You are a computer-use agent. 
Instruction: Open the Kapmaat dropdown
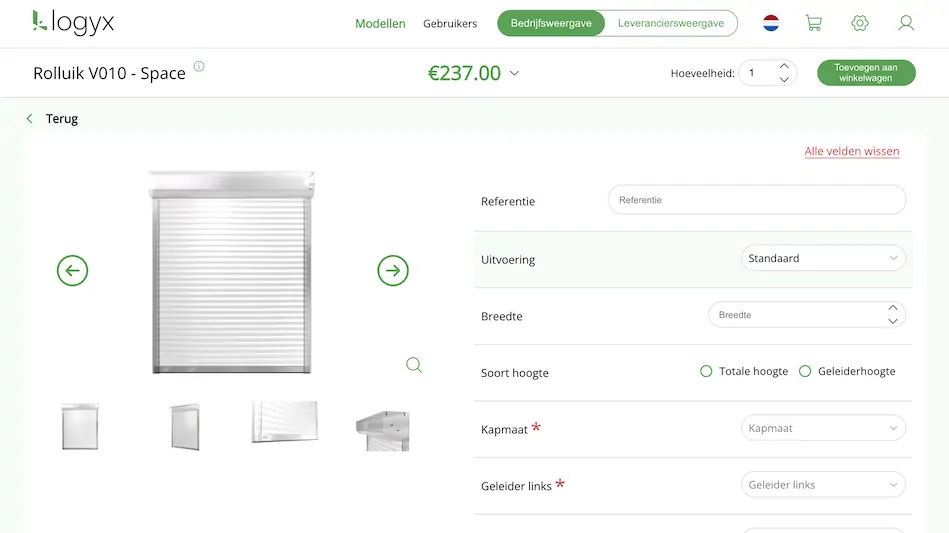(823, 428)
